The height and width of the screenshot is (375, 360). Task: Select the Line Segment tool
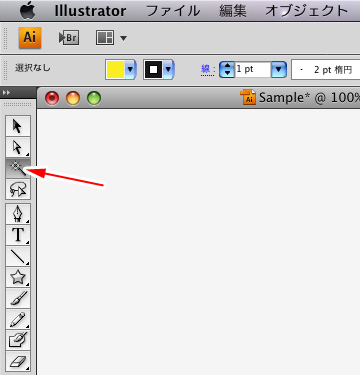[18, 256]
